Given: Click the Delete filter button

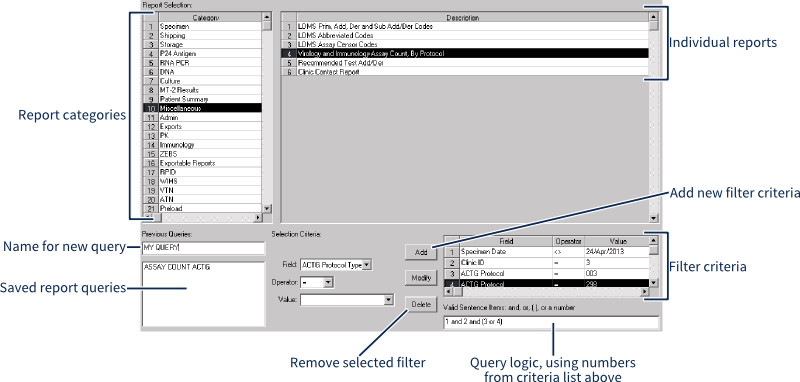Looking at the screenshot, I should pos(421,304).
